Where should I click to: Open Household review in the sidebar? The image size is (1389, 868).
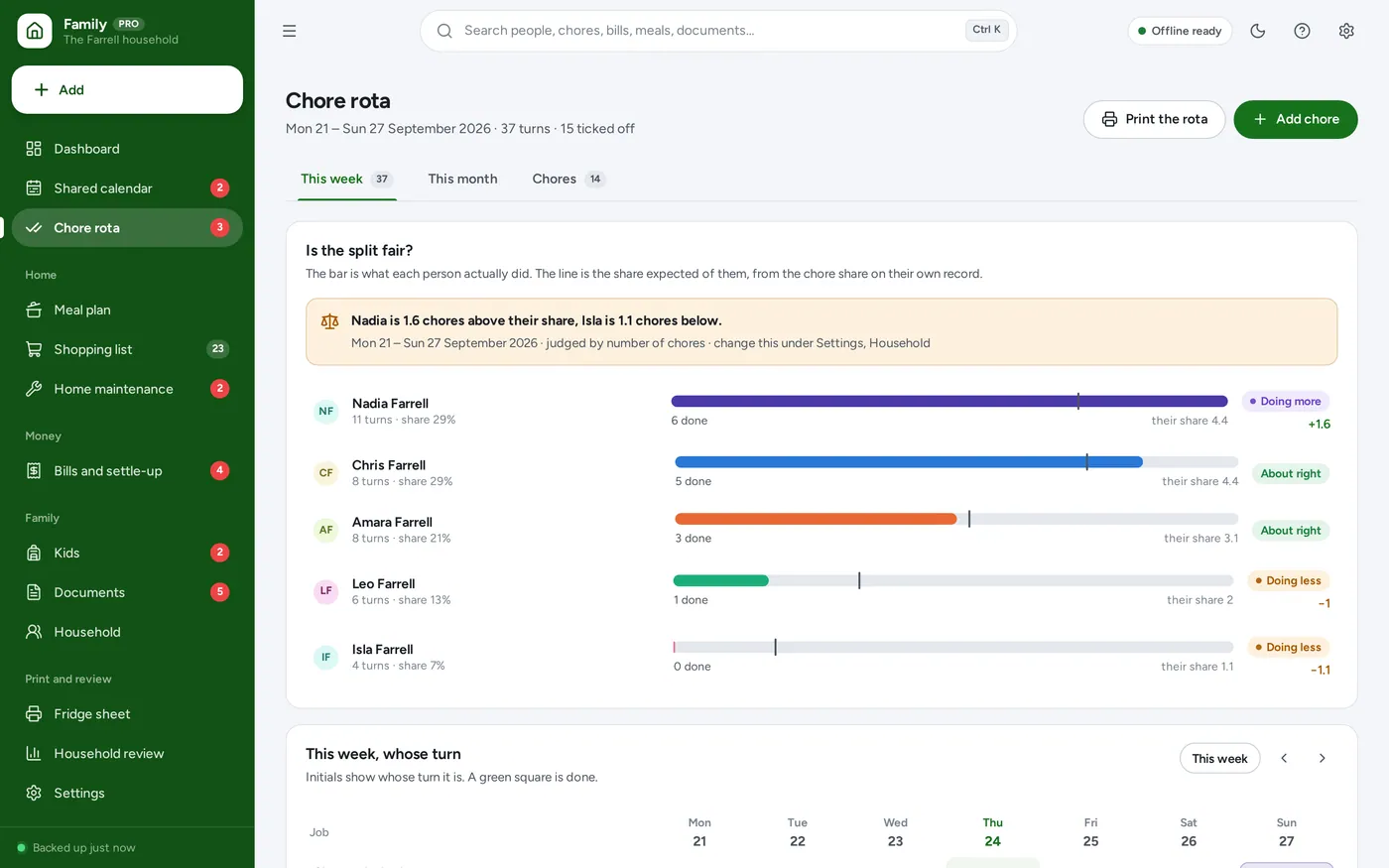point(127,754)
